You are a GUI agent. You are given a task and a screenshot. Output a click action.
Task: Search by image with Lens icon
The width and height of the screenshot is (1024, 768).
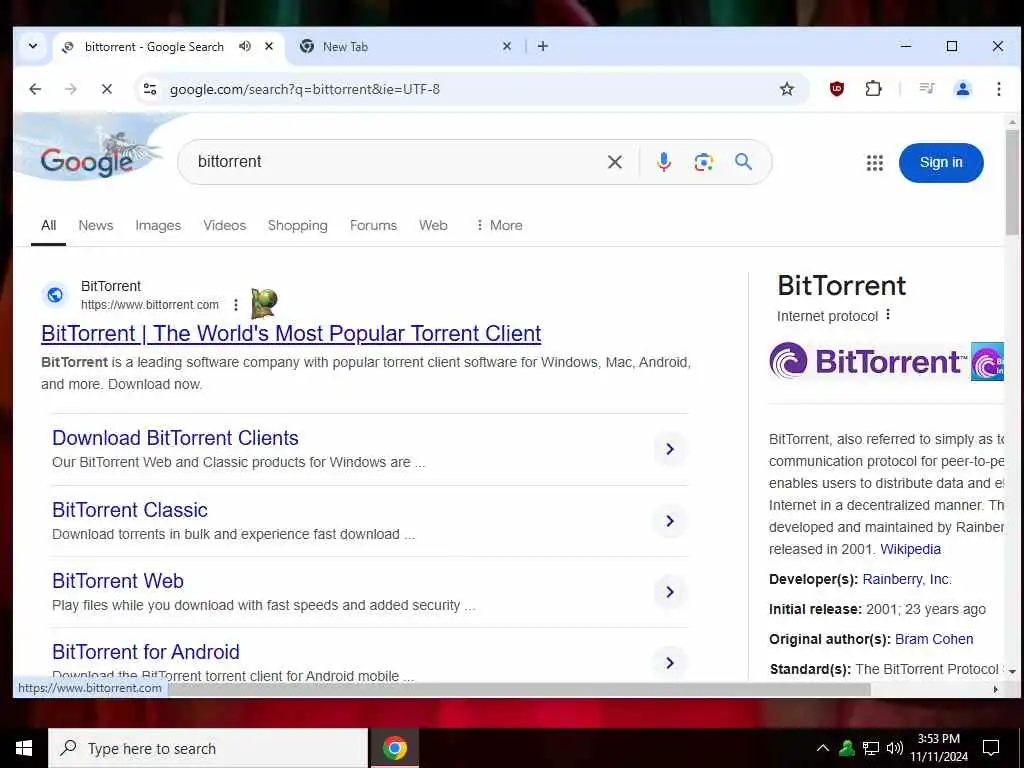pos(703,162)
